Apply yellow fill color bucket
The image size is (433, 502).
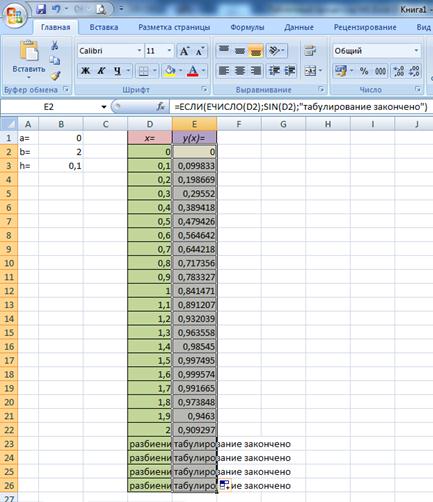coord(170,71)
